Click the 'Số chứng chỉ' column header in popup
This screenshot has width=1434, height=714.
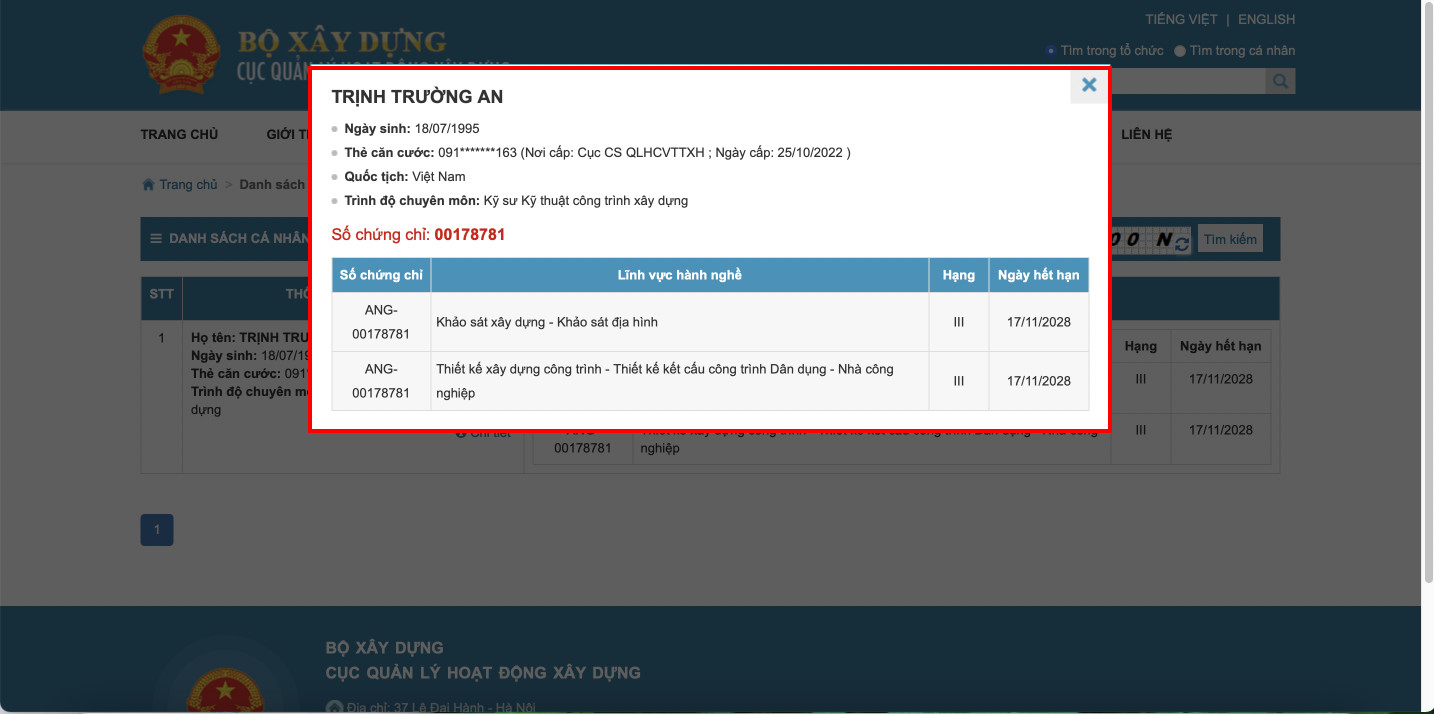click(381, 275)
